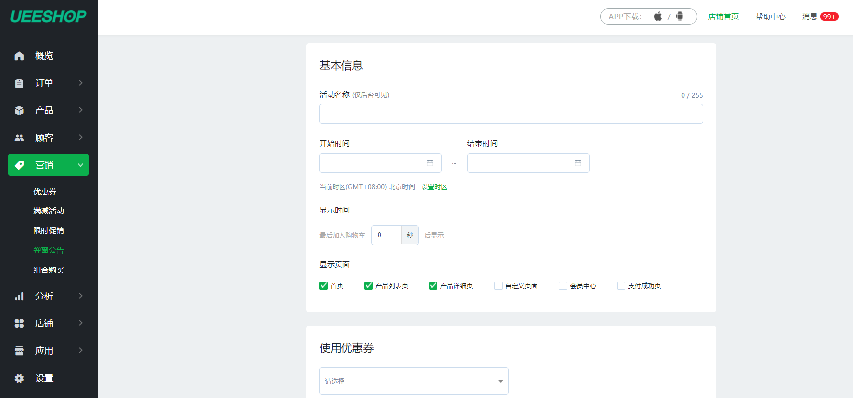Expand the 产品 menu chevron
The height and width of the screenshot is (398, 853).
81,110
